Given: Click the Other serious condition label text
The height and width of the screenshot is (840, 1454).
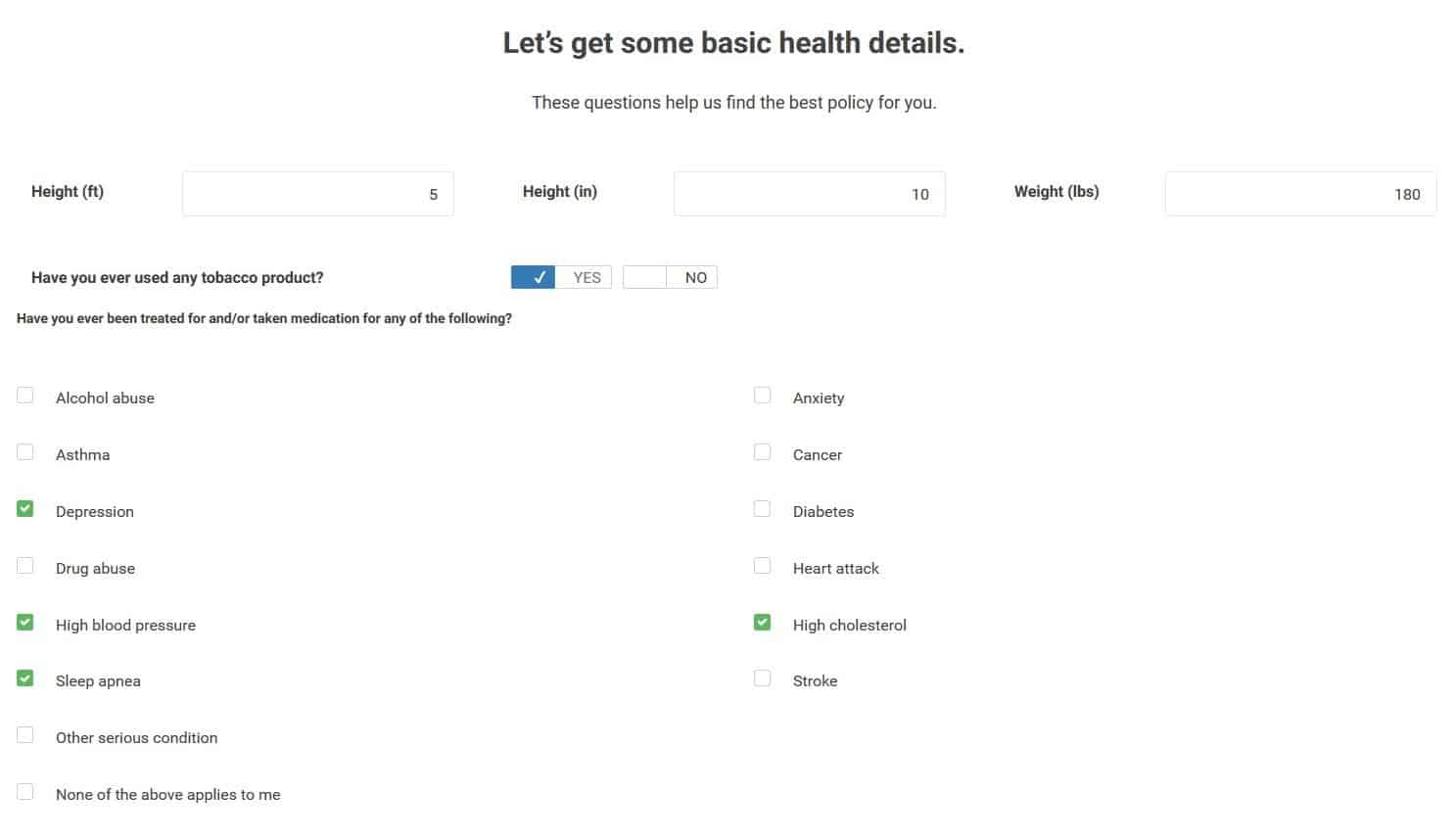Looking at the screenshot, I should pos(137,738).
